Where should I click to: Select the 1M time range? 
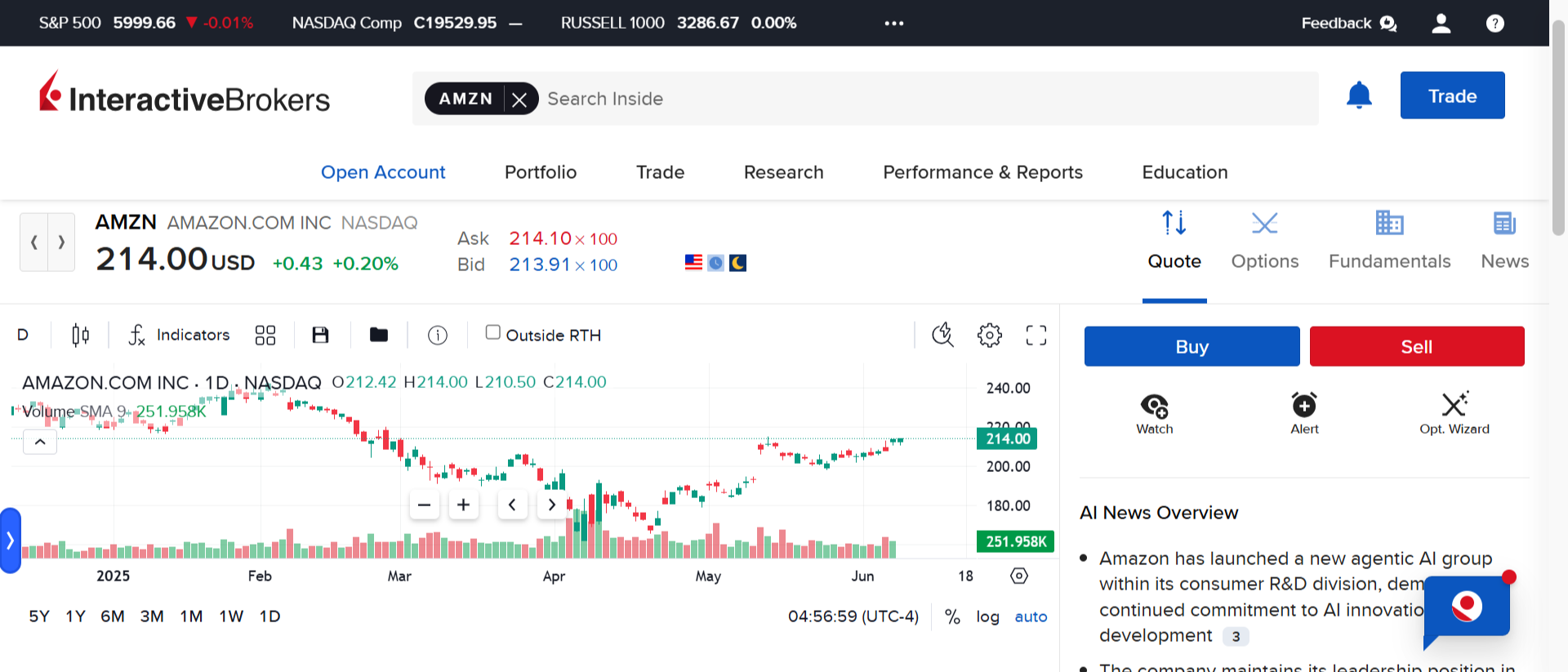pyautogui.click(x=192, y=616)
